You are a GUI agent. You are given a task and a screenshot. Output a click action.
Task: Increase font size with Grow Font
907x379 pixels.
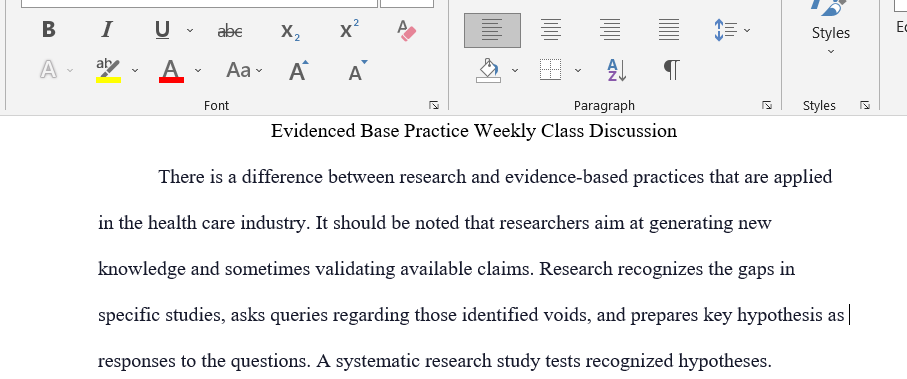coord(298,71)
